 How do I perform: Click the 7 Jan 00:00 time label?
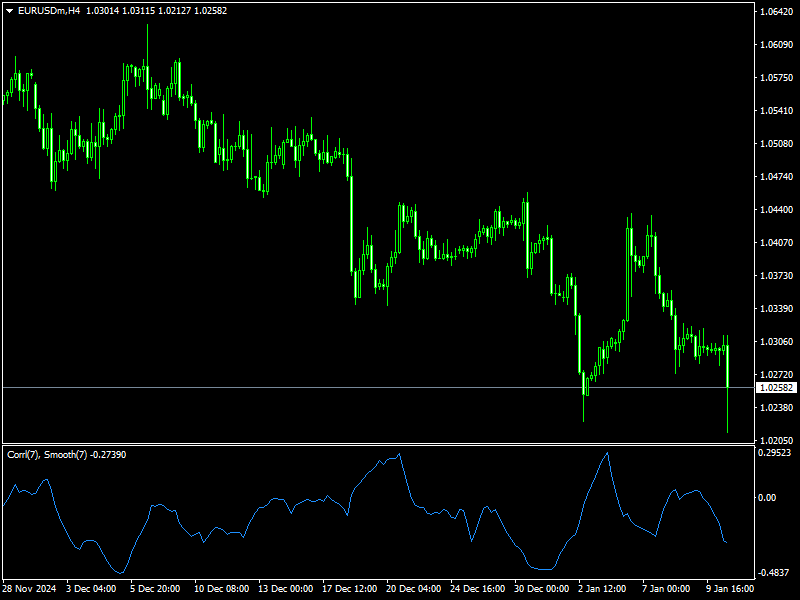(x=666, y=588)
